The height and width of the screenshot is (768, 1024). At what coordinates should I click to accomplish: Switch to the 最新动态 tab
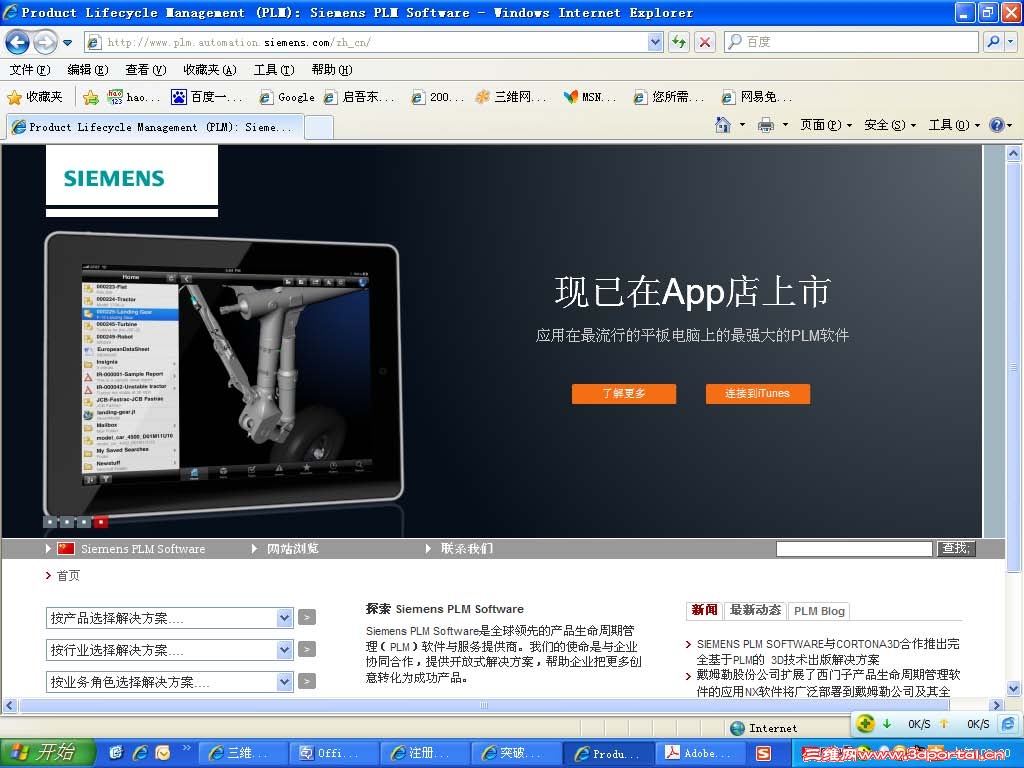click(755, 610)
